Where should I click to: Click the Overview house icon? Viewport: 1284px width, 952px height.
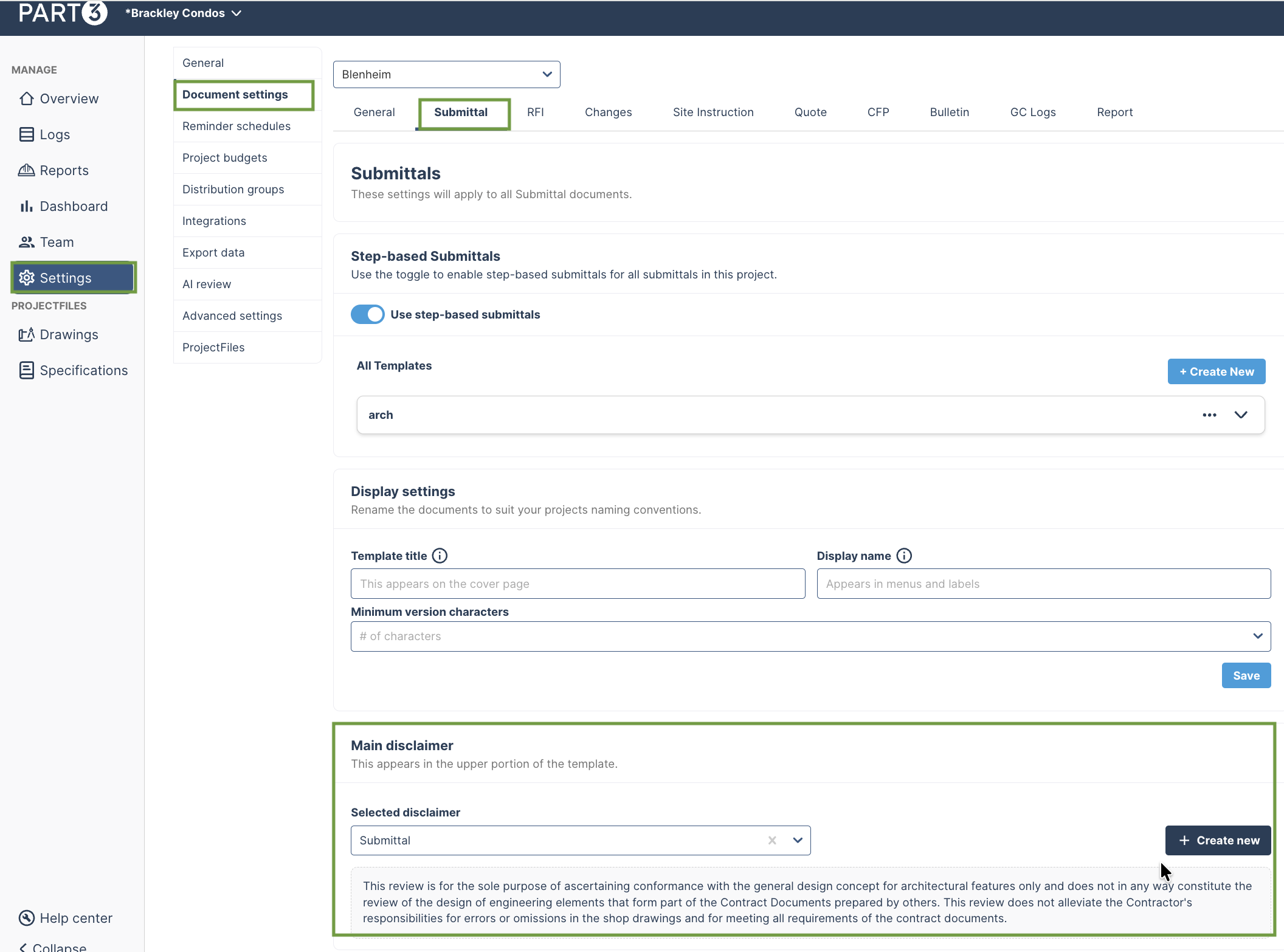point(26,98)
